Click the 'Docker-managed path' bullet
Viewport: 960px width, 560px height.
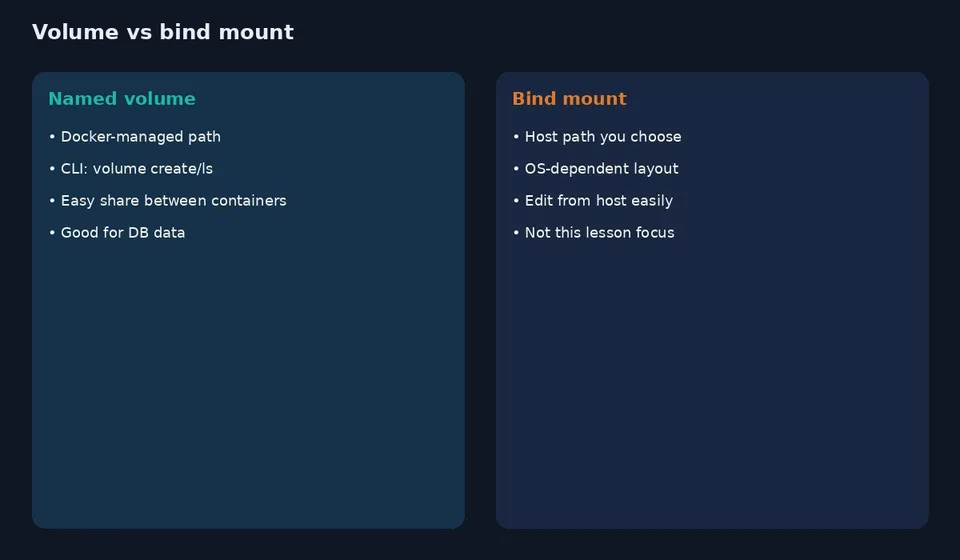coord(135,136)
